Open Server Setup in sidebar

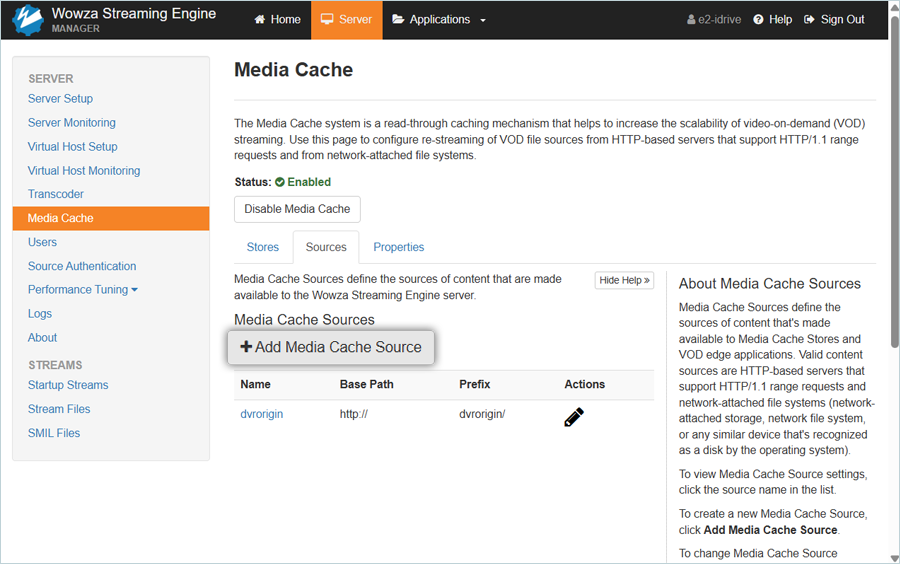click(60, 99)
